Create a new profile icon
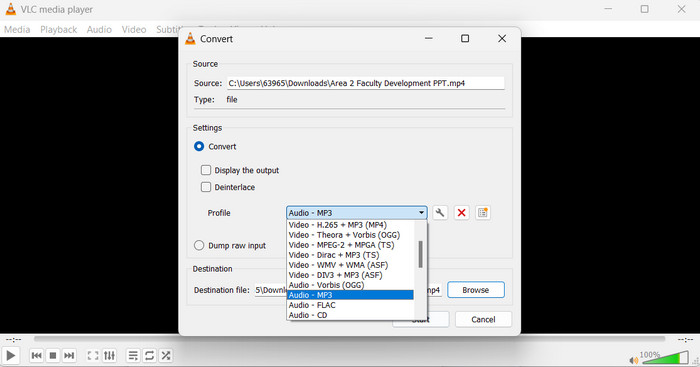700x367 pixels. 483,213
